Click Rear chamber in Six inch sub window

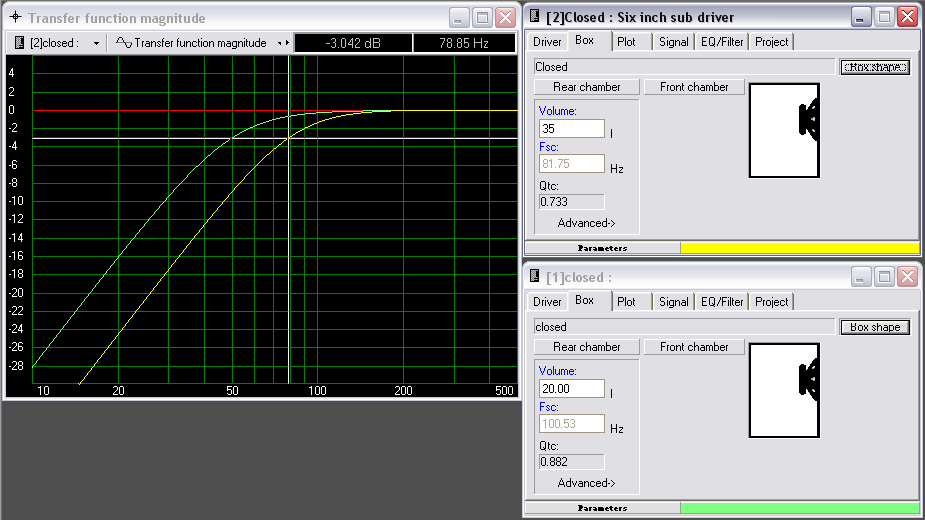click(x=586, y=87)
